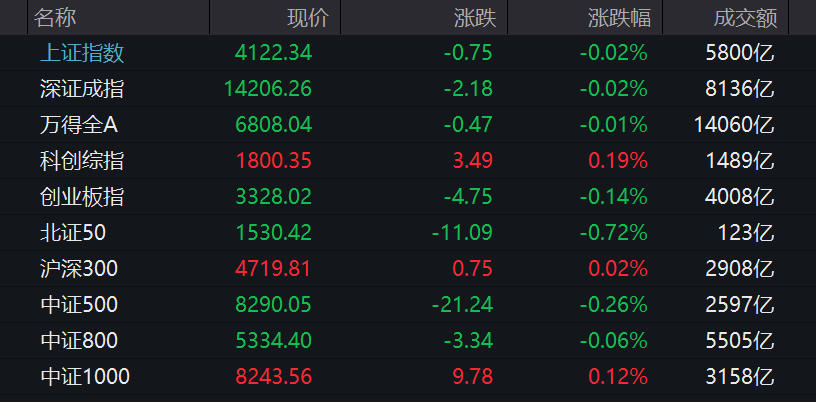
Task: Select the 北证50 row name
Action: click(73, 233)
